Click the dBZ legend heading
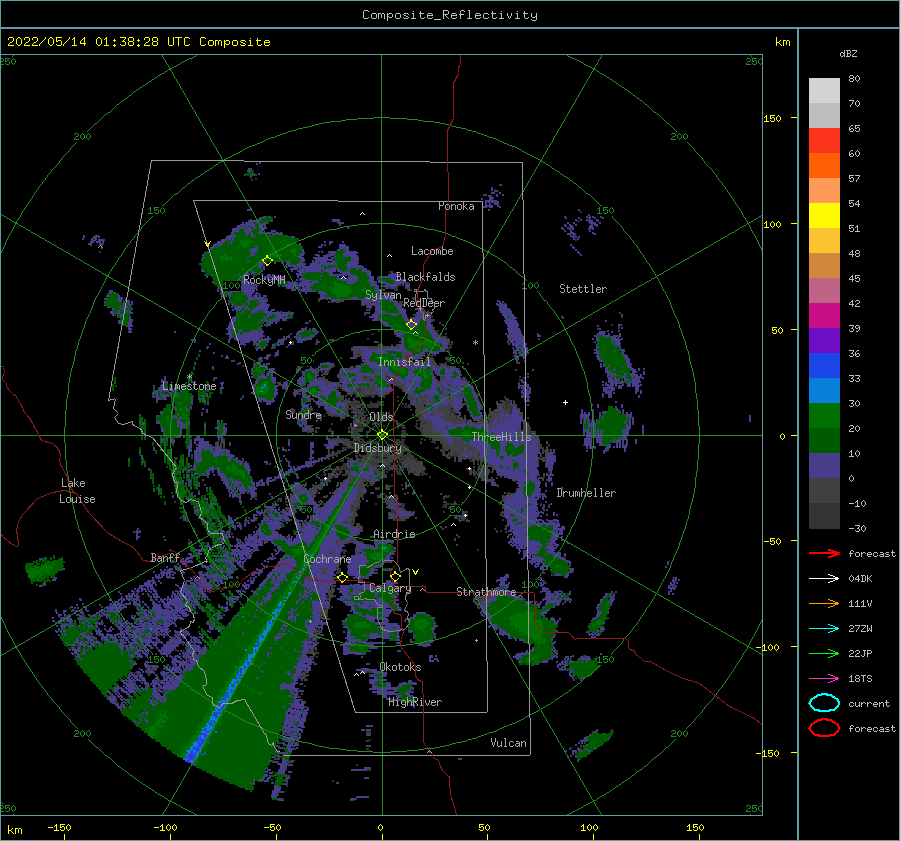 (x=848, y=53)
